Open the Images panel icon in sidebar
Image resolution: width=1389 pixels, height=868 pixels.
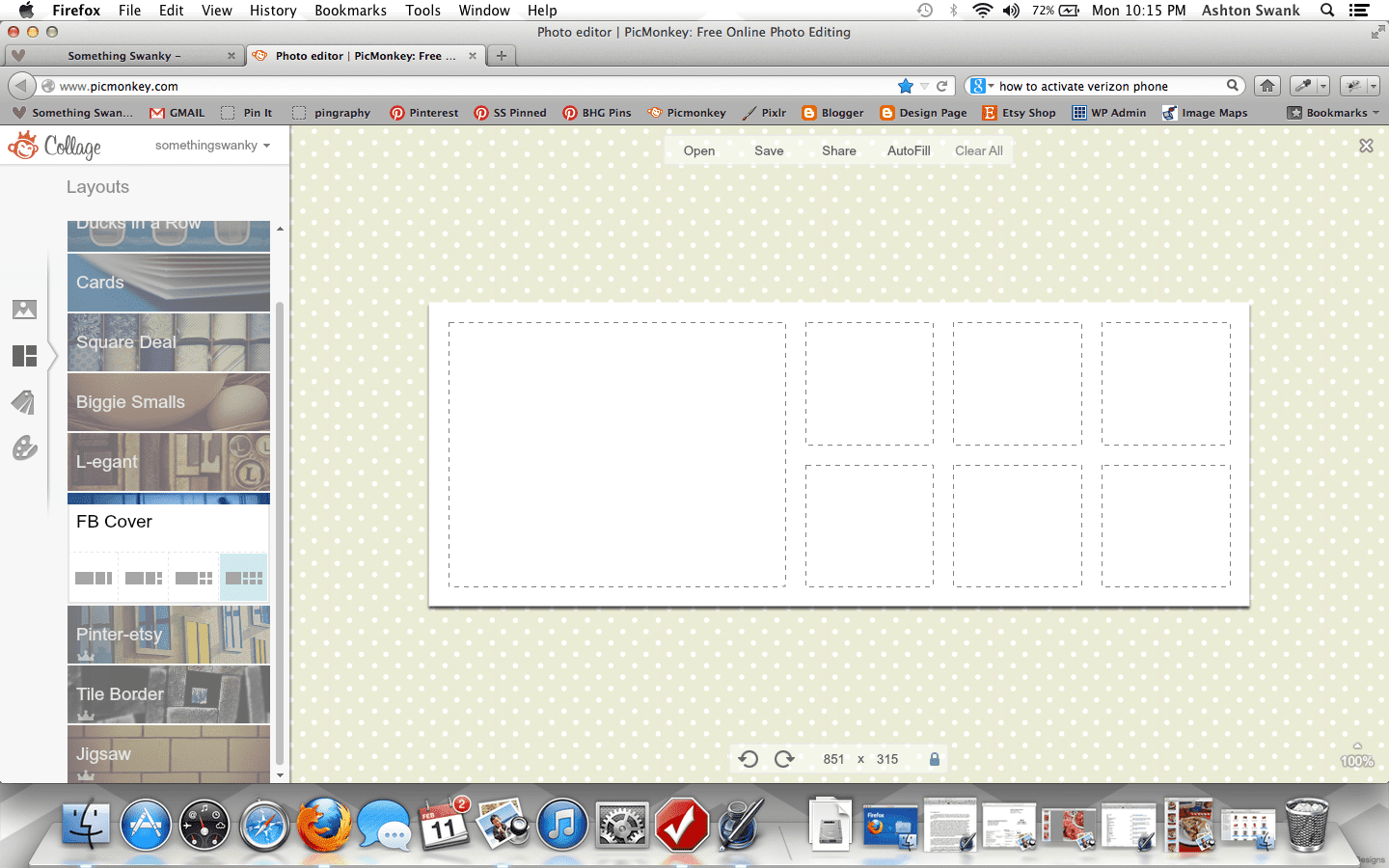[24, 310]
